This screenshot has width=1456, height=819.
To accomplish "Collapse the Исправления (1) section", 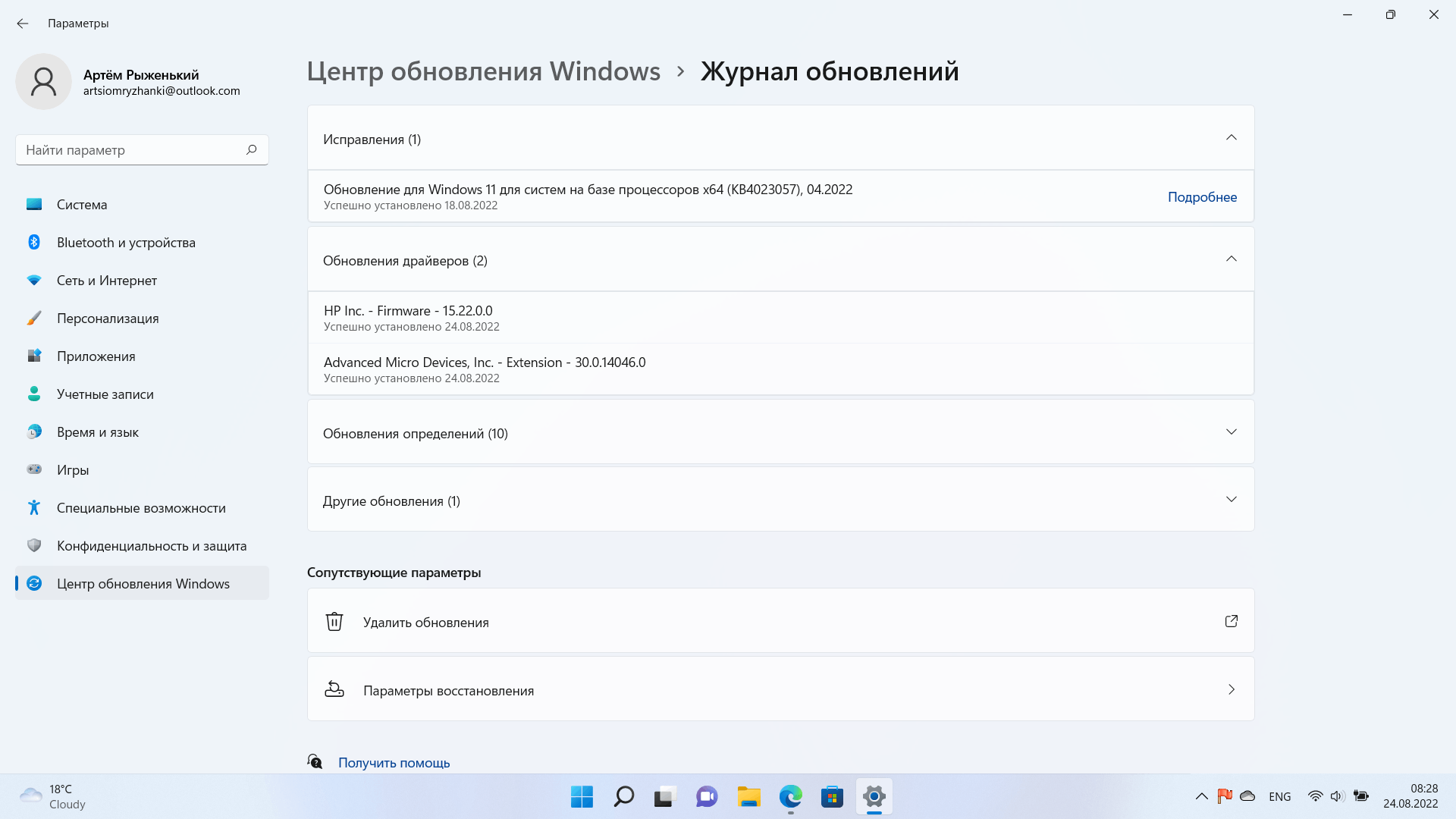I will [1231, 138].
